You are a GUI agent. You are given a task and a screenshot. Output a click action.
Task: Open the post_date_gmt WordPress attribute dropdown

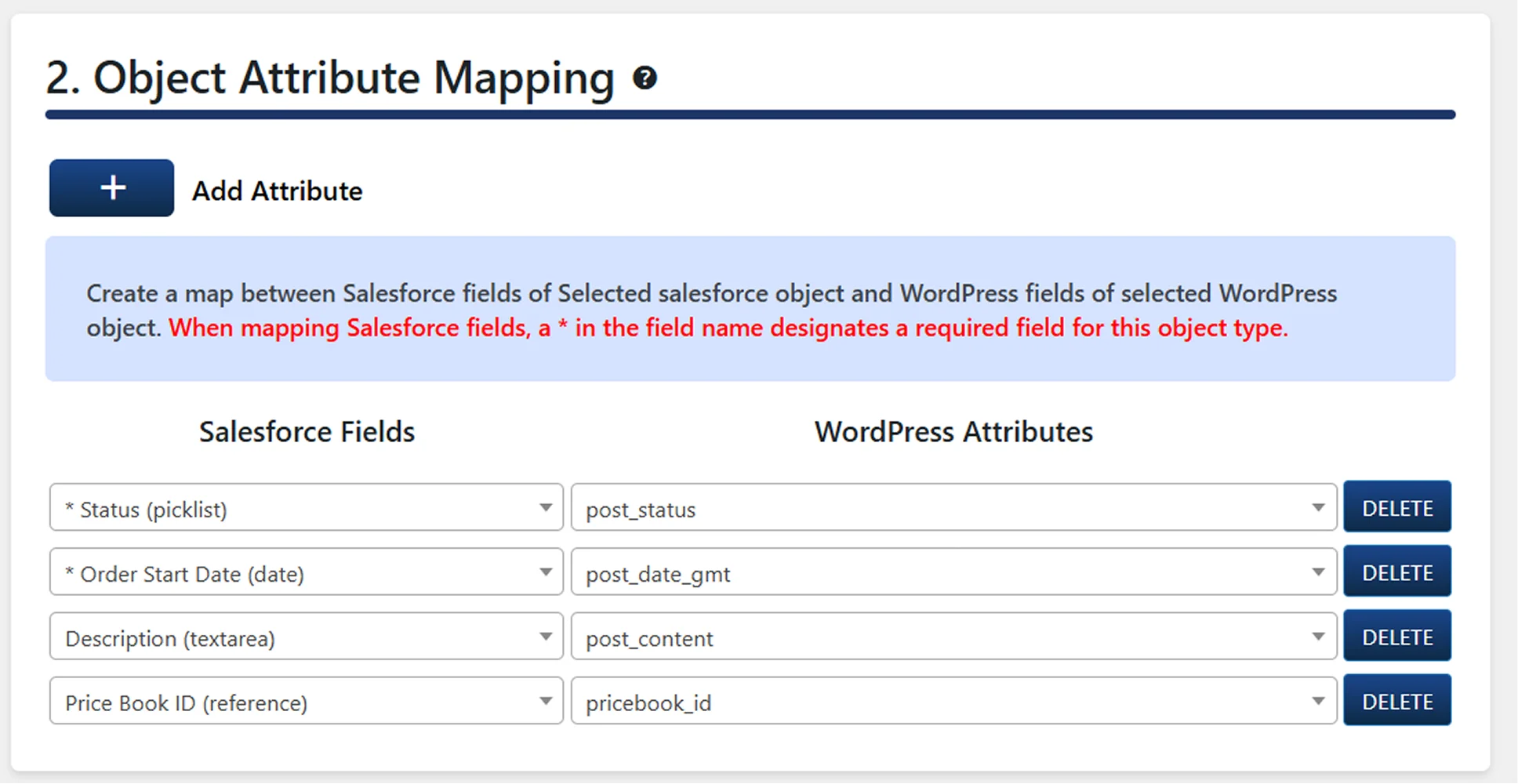pyautogui.click(x=953, y=572)
